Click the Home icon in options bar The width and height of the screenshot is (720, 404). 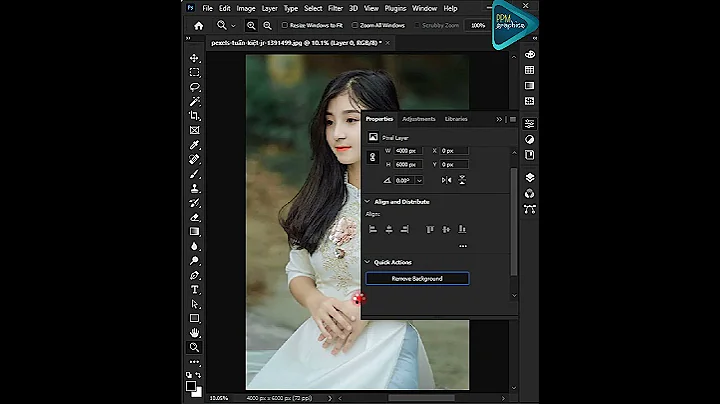[198, 26]
